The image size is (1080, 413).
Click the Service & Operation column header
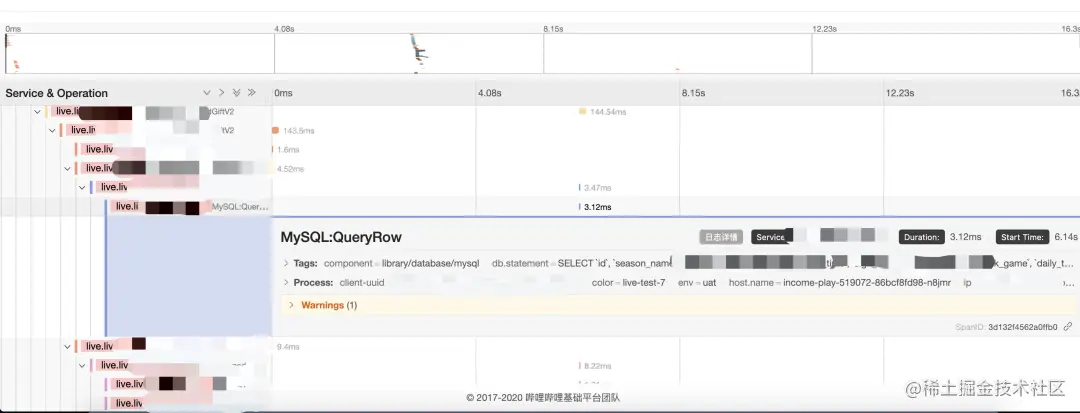pyautogui.click(x=56, y=93)
